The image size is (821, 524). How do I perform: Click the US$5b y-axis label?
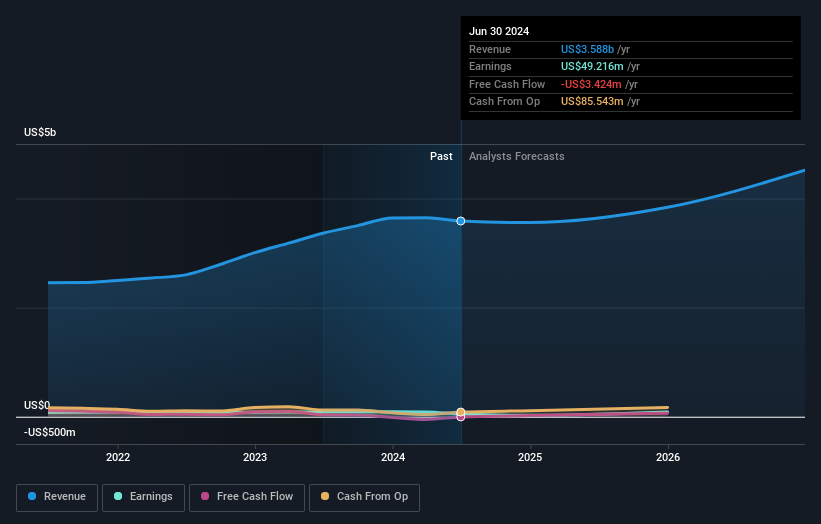[40, 132]
